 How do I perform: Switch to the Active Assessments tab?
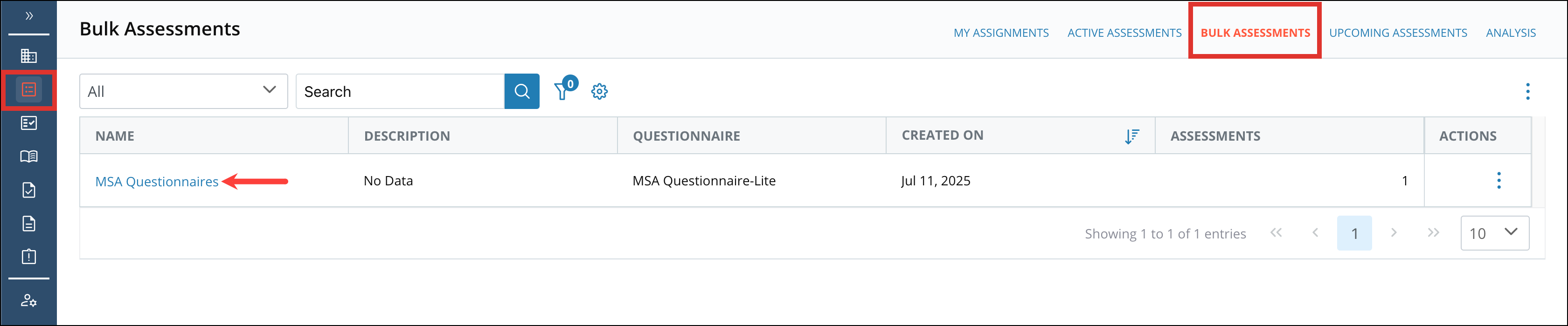[1124, 33]
